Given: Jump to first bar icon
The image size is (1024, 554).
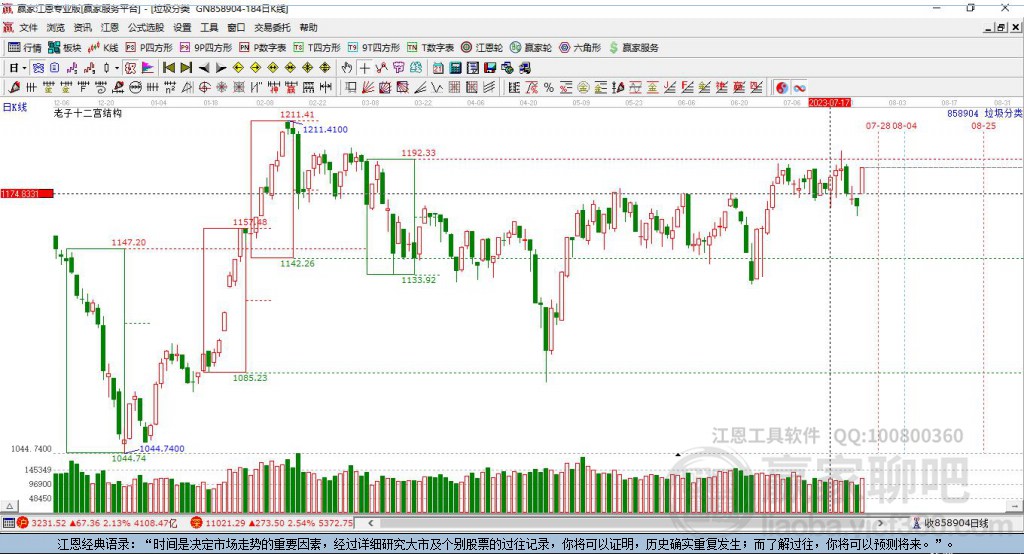Looking at the screenshot, I should (x=168, y=68).
